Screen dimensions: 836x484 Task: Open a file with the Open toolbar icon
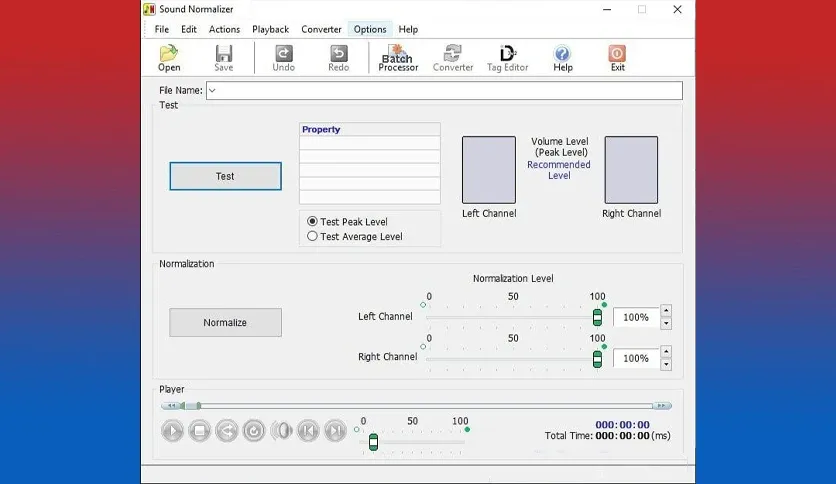click(x=169, y=58)
